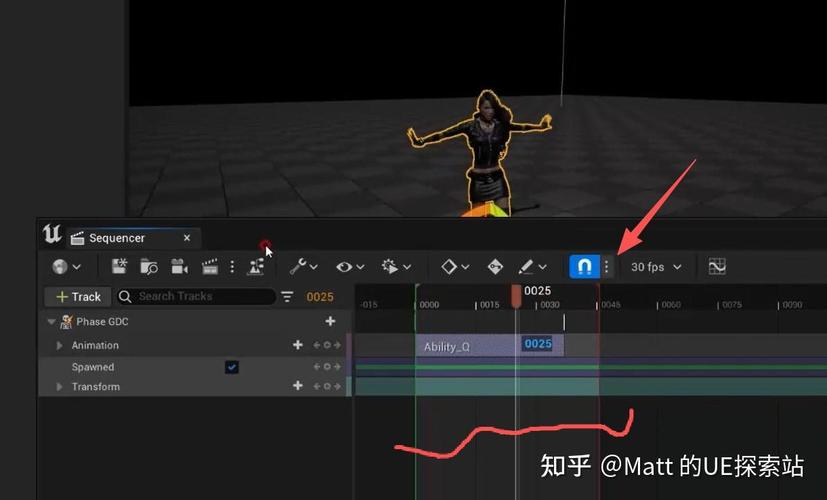This screenshot has height=500, width=827.
Task: Expand the Transform track
Action: point(60,387)
